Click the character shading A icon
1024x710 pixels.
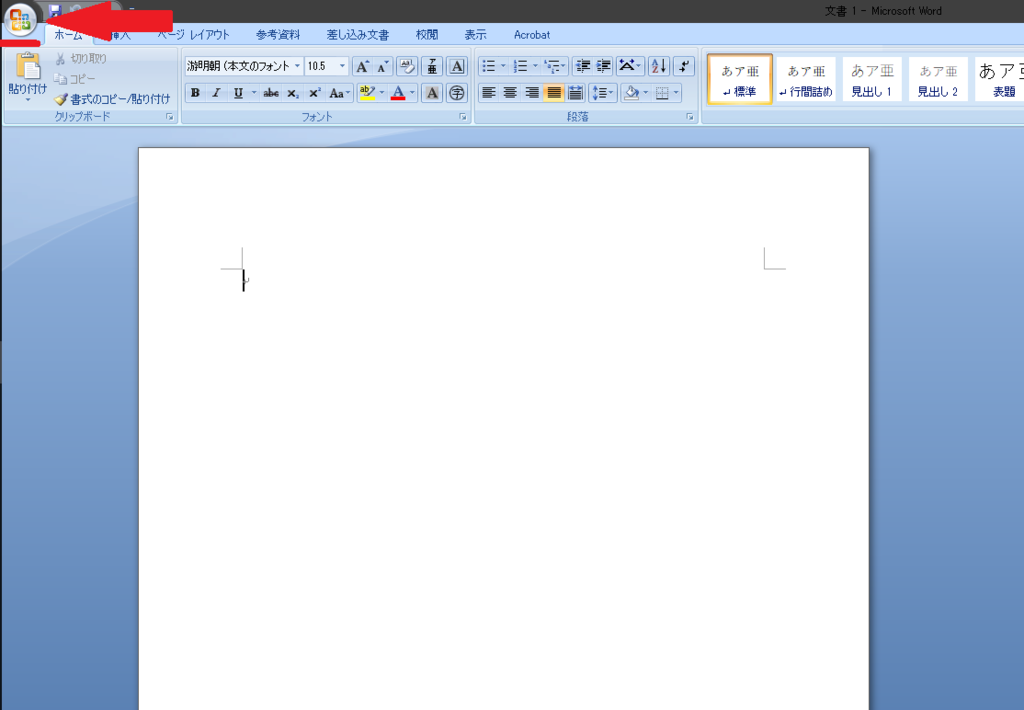pyautogui.click(x=432, y=93)
